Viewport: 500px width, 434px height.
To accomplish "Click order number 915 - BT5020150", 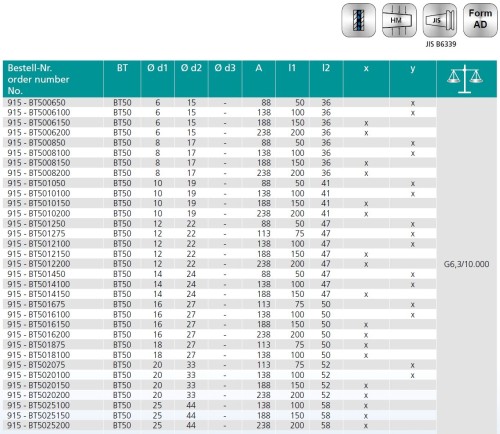I will point(39,385).
